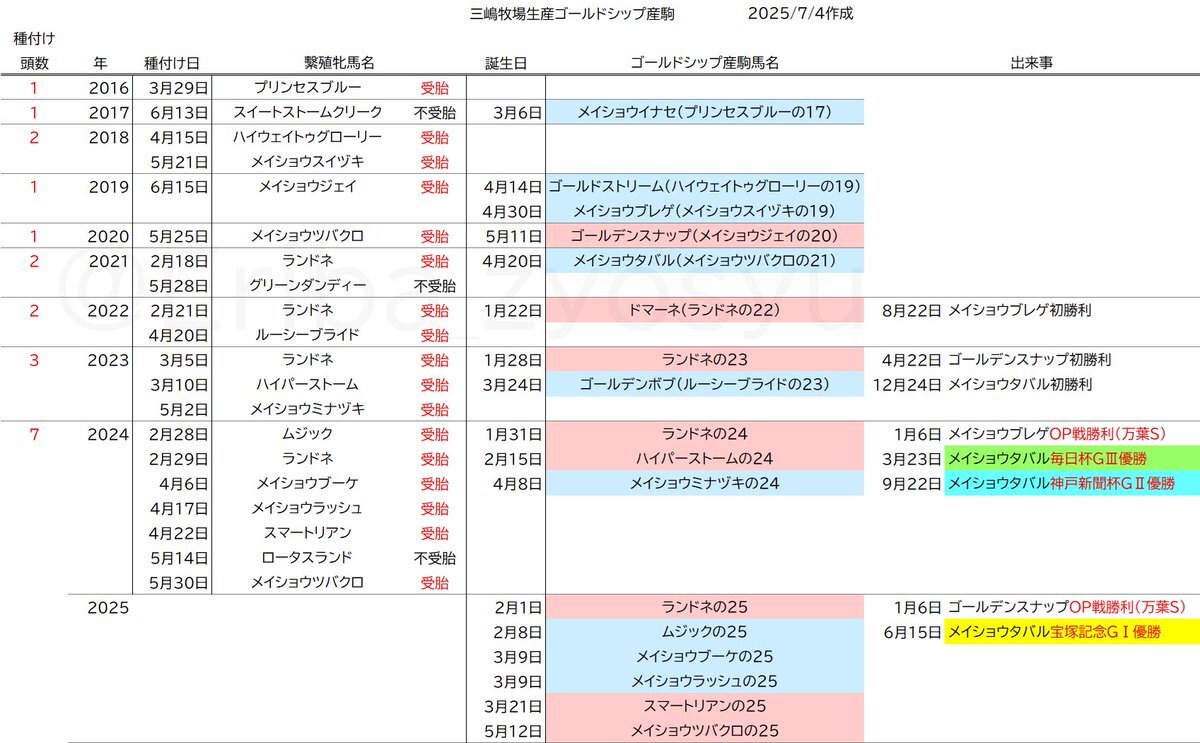The image size is (1200, 743).
Task: Click the cell ハイウェイトゥグローリー
Action: pos(307,138)
